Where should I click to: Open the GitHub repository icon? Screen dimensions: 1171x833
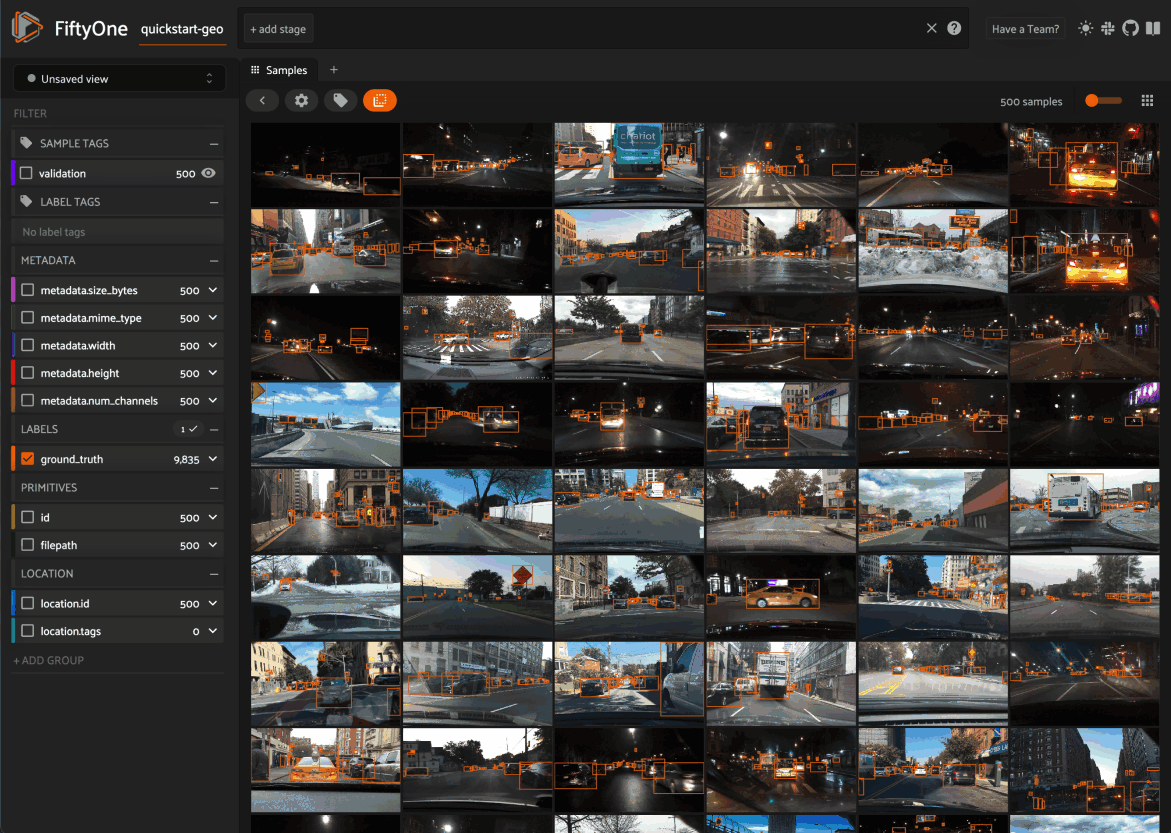(x=1130, y=28)
